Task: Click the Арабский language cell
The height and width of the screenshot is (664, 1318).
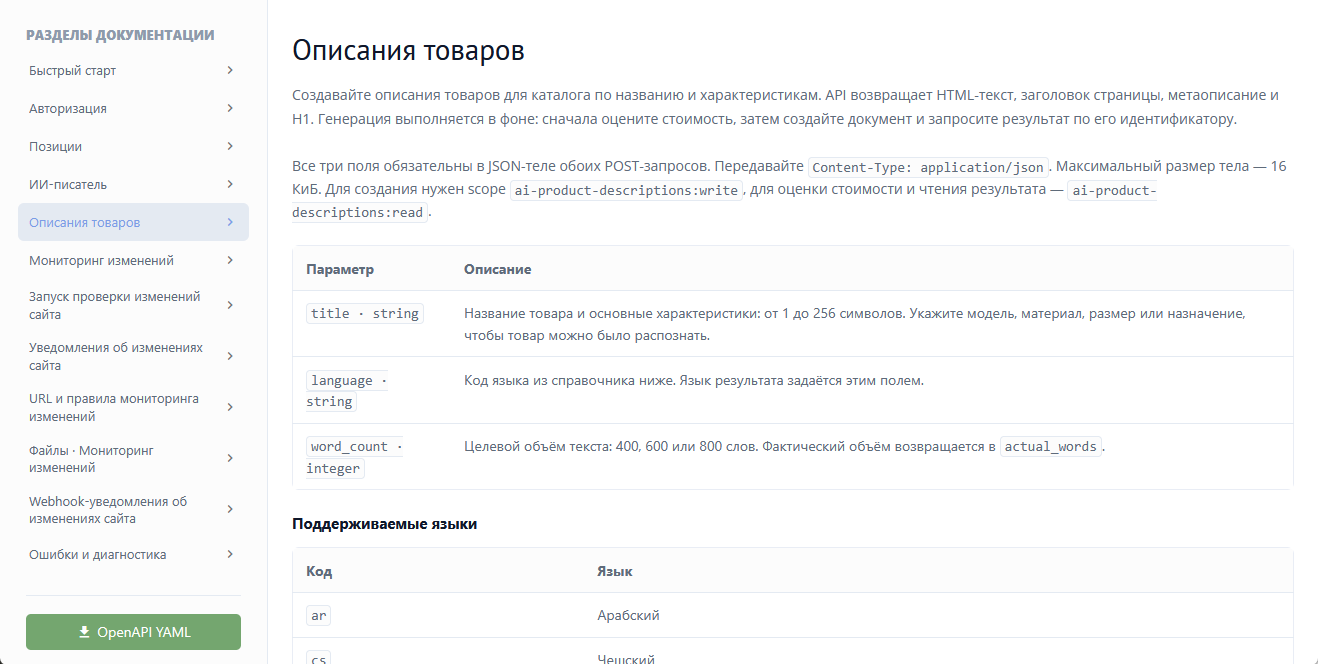Action: pyautogui.click(x=628, y=615)
